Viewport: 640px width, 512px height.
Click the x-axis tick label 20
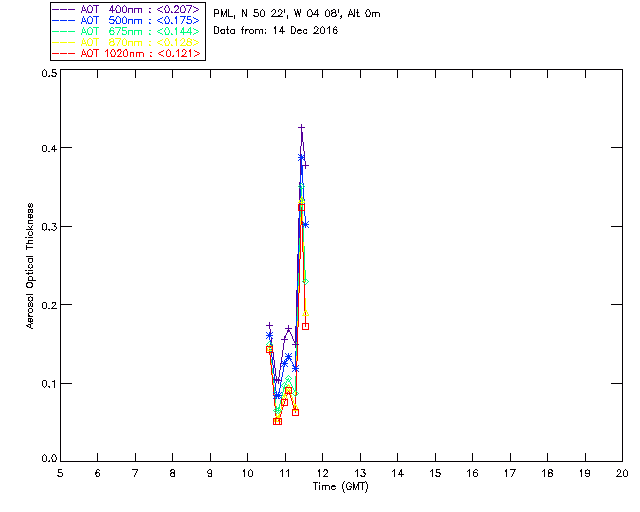[x=622, y=473]
